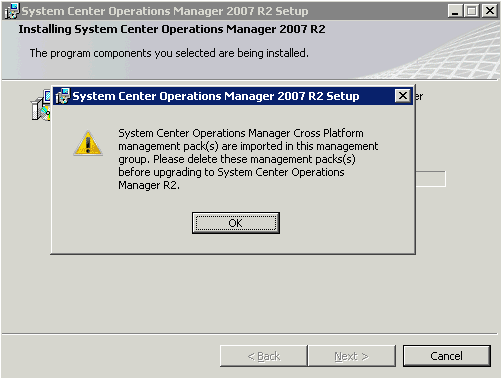Click OK in the warning dialog

[x=236, y=223]
